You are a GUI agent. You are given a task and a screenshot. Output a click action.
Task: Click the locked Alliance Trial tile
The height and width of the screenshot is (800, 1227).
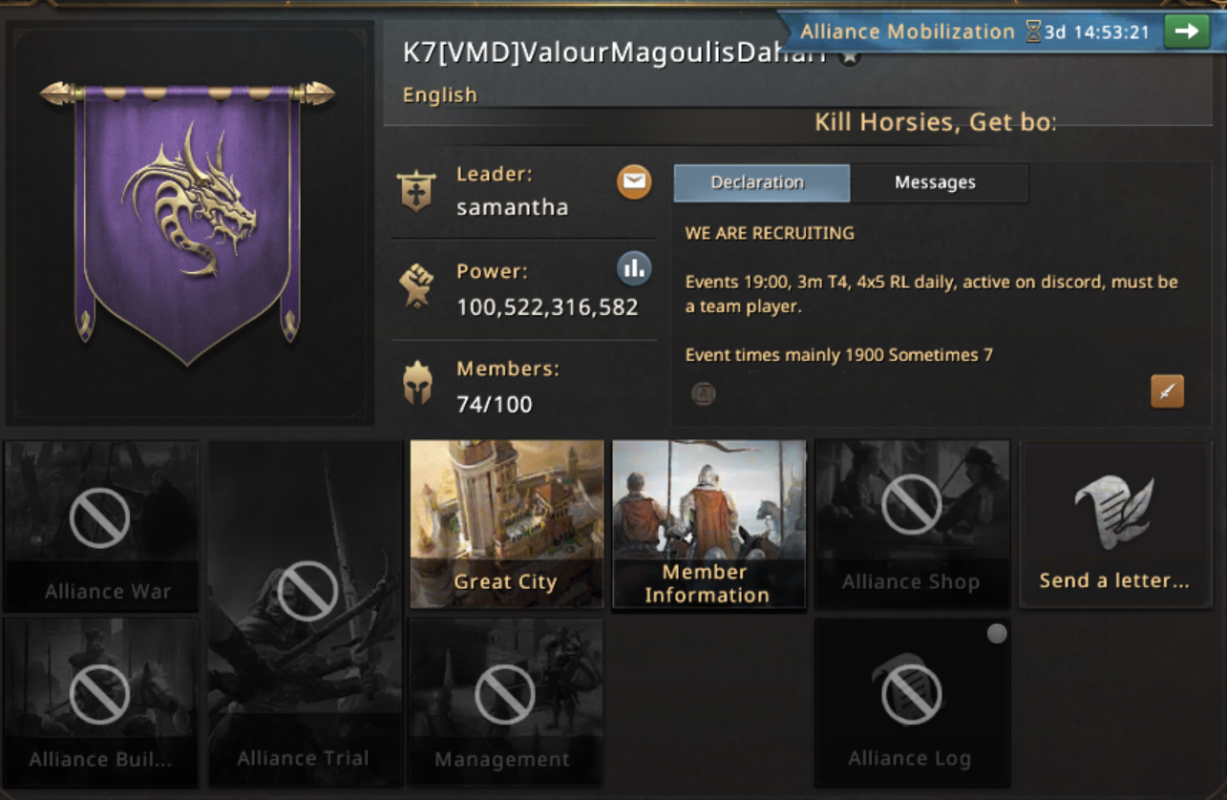click(x=305, y=613)
